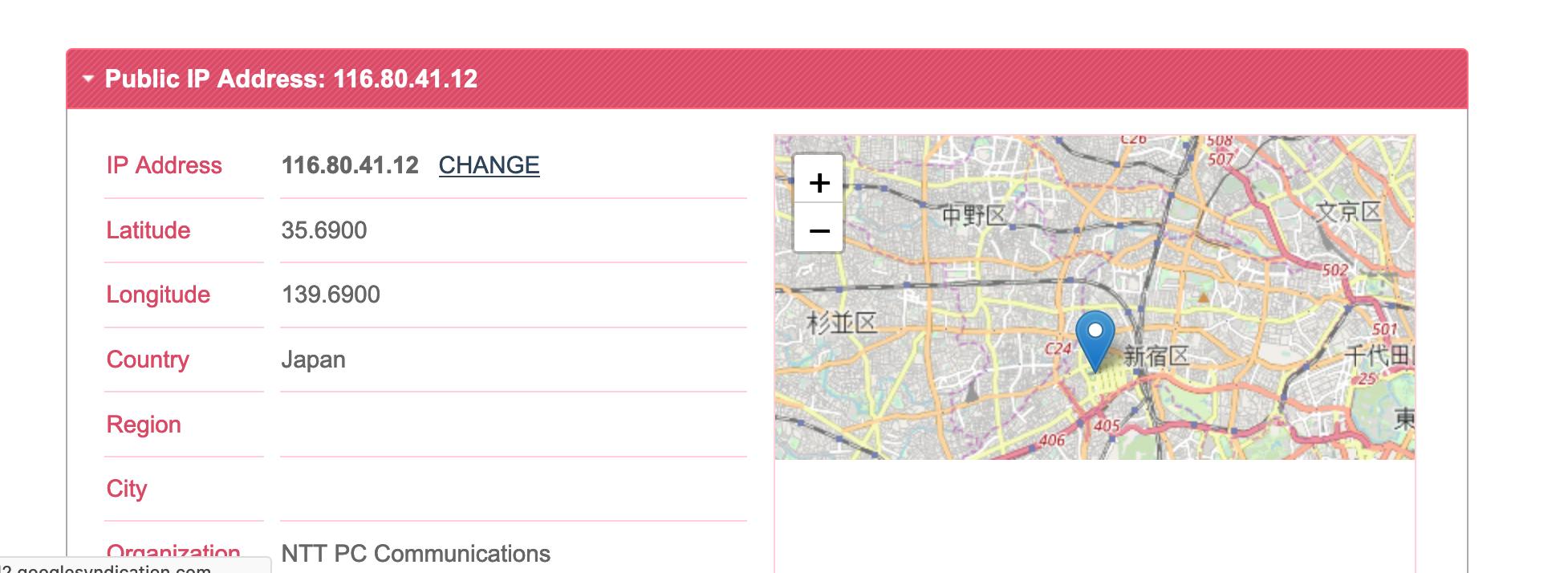Click the 502 route marker on map
This screenshot has width=1568, height=573.
pos(1335,270)
